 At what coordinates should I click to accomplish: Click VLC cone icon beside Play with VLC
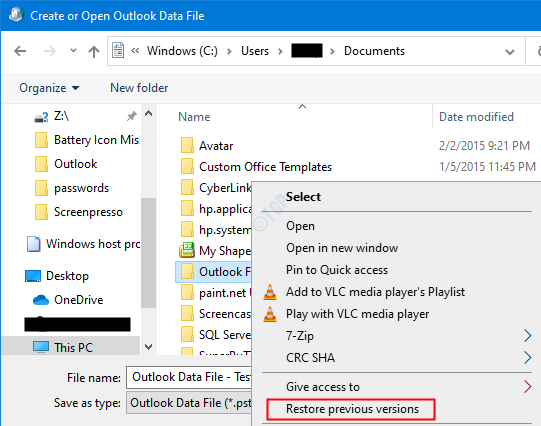[x=270, y=314]
